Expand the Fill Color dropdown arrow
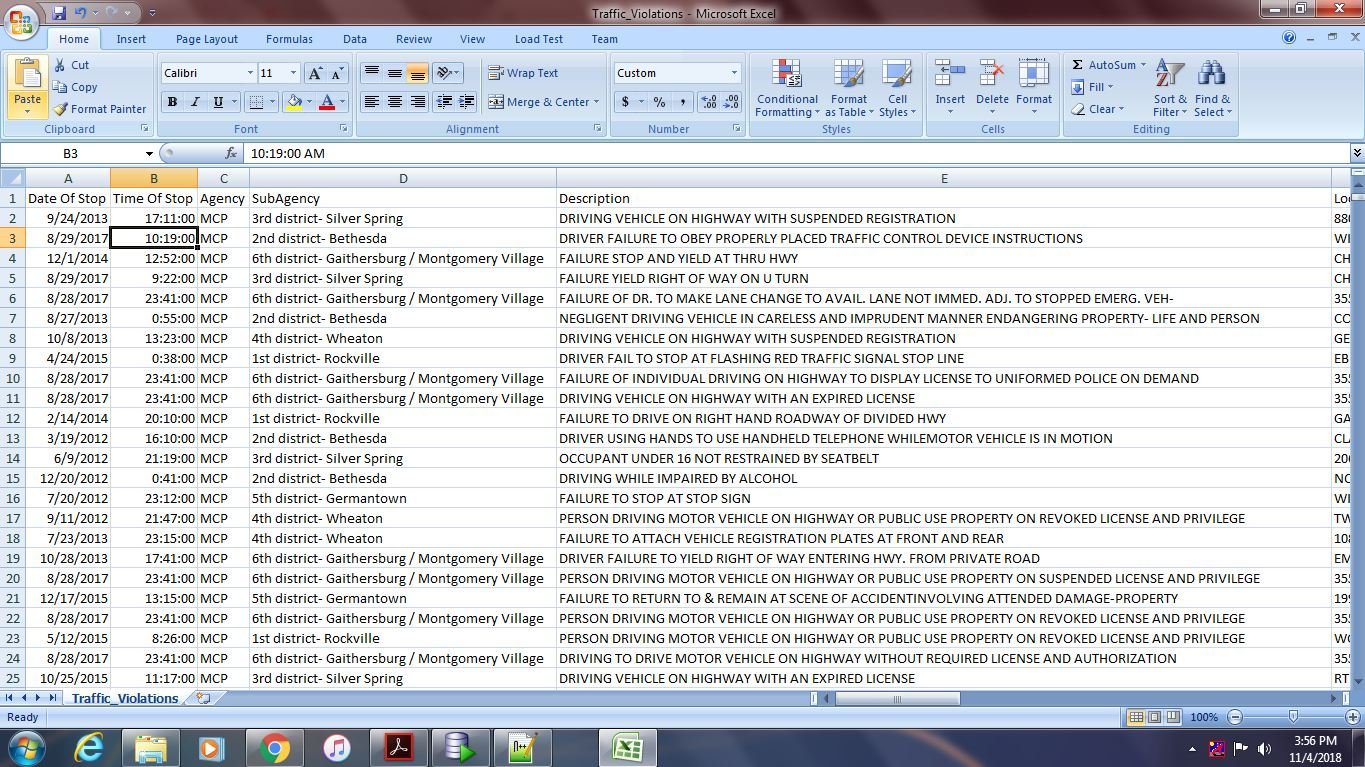The image size is (1365, 767). 308,102
